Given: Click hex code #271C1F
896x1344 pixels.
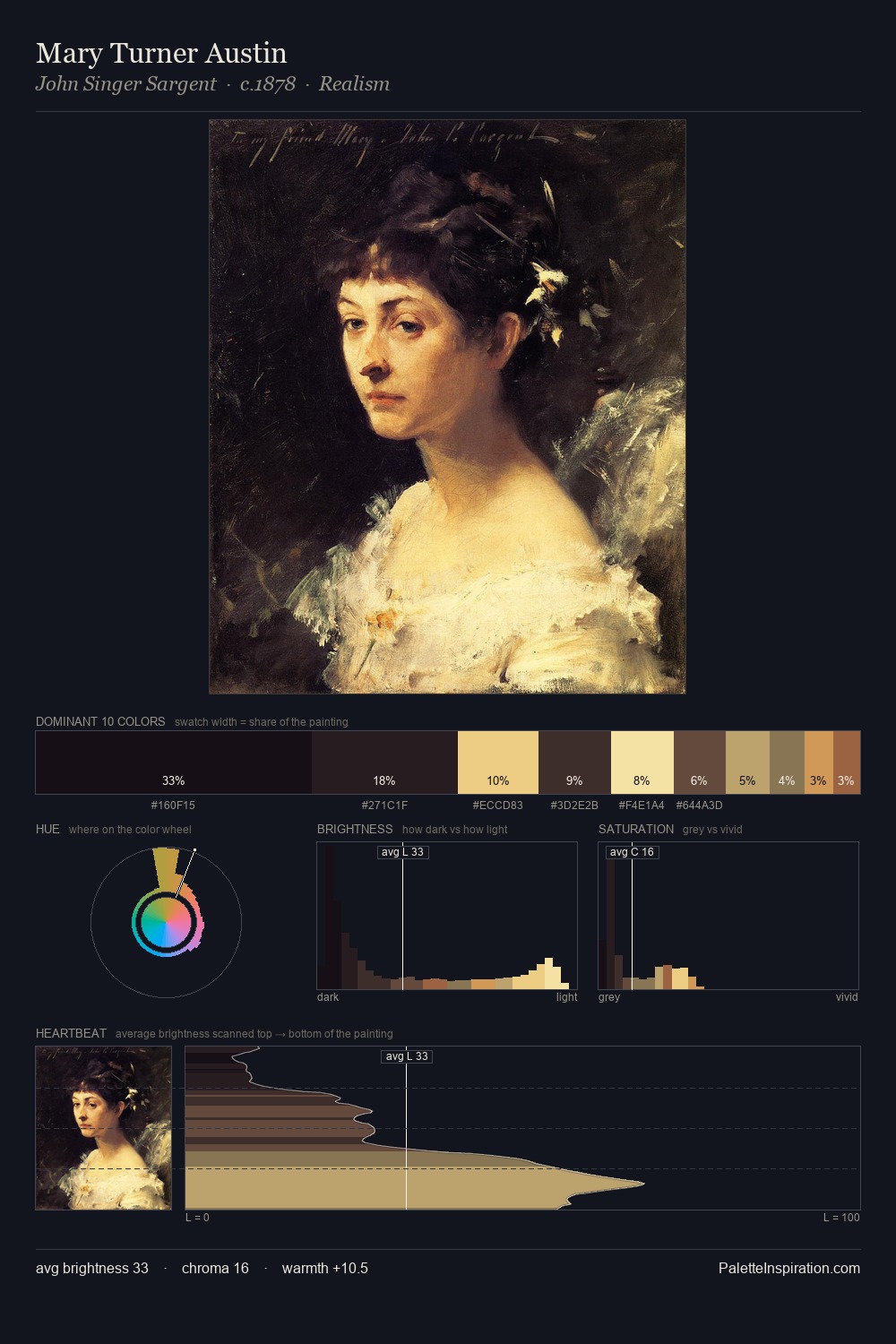Looking at the screenshot, I should (384, 806).
